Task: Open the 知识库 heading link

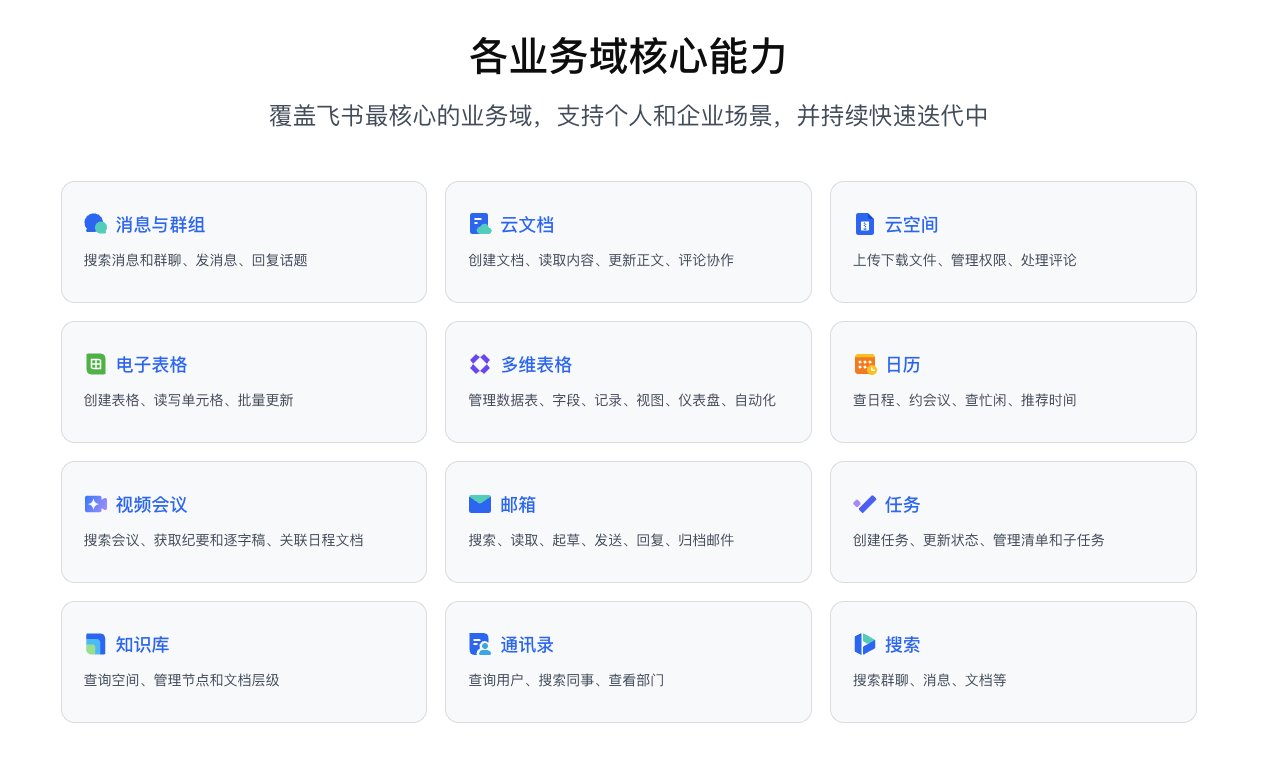Action: coord(142,645)
